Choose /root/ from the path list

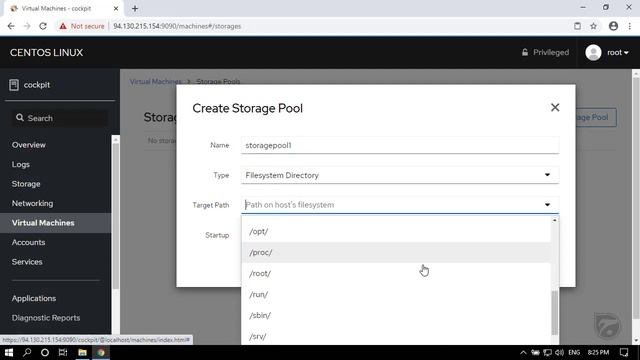pos(396,273)
